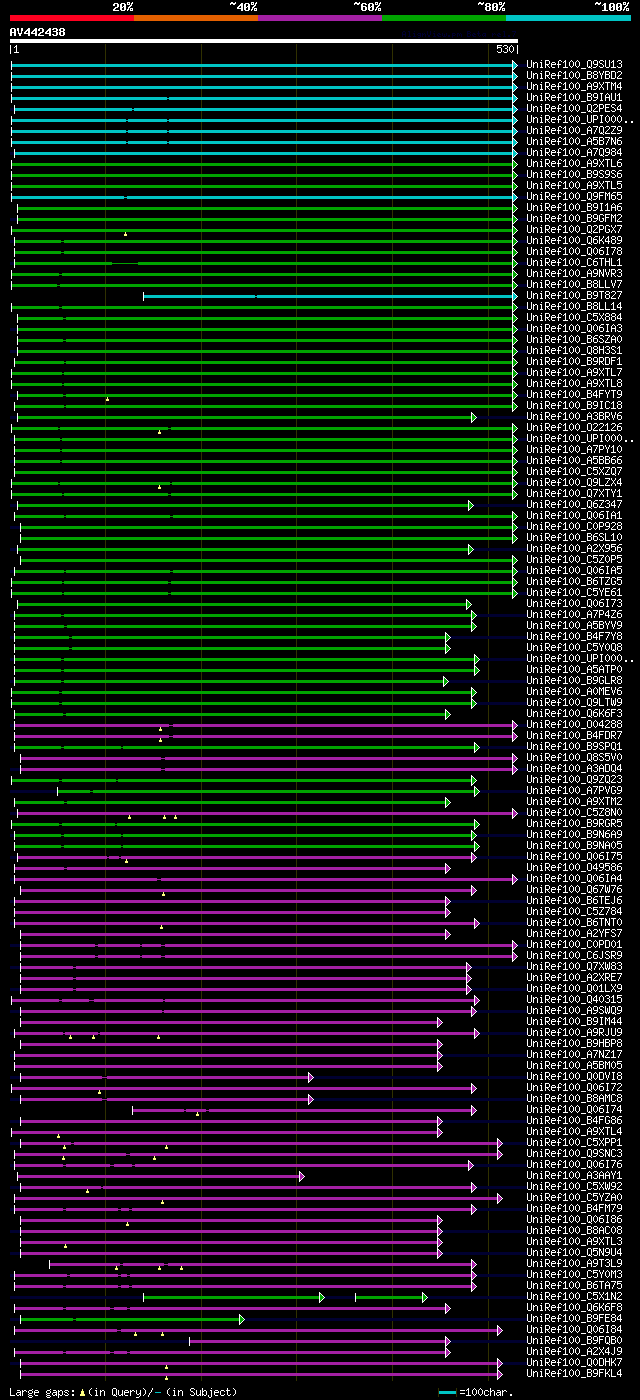Click the cyan partial alignment bar of UniRef100_B9T827
Screen dimensions: 640x1400
point(330,296)
